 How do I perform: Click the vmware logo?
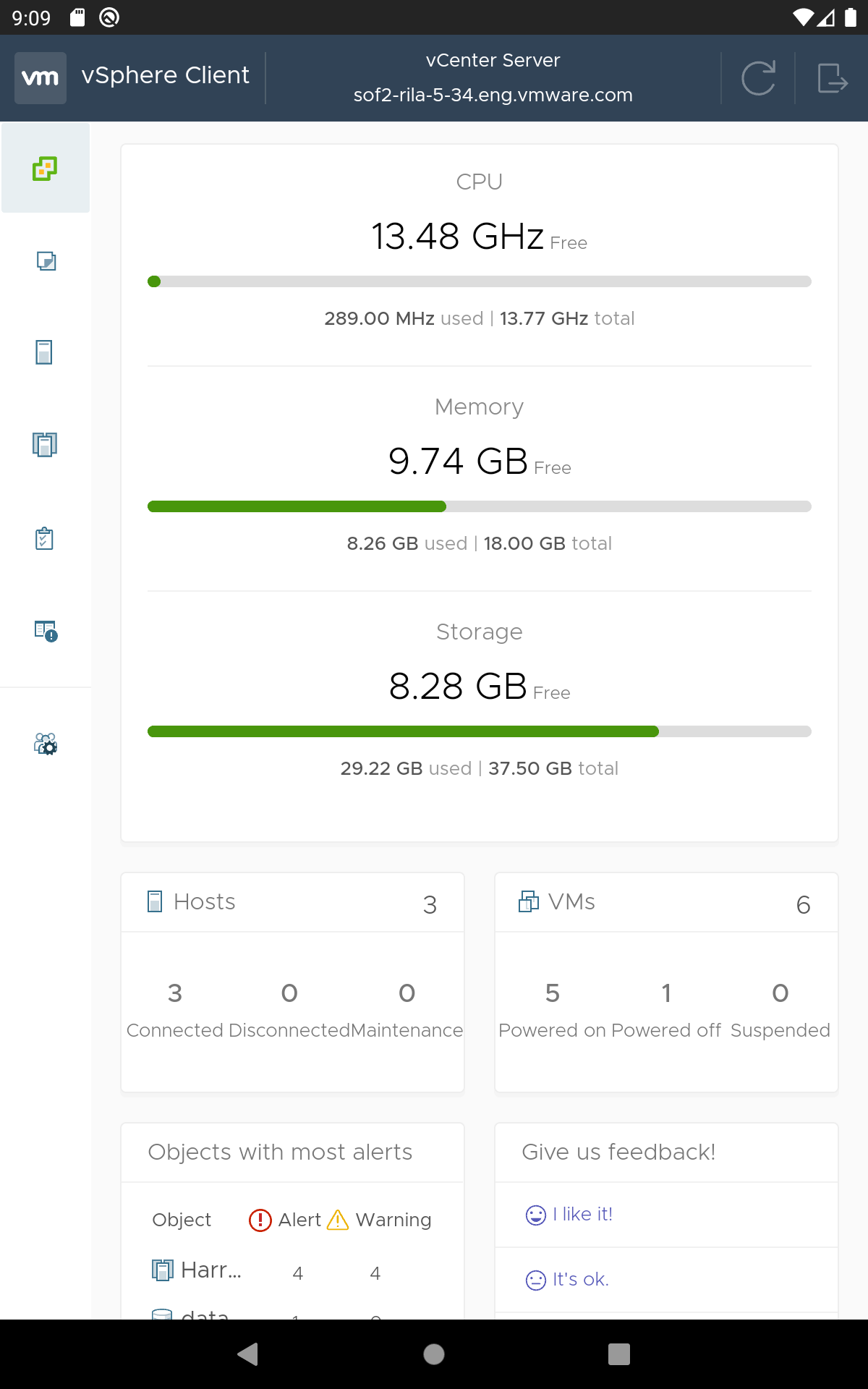[x=41, y=78]
